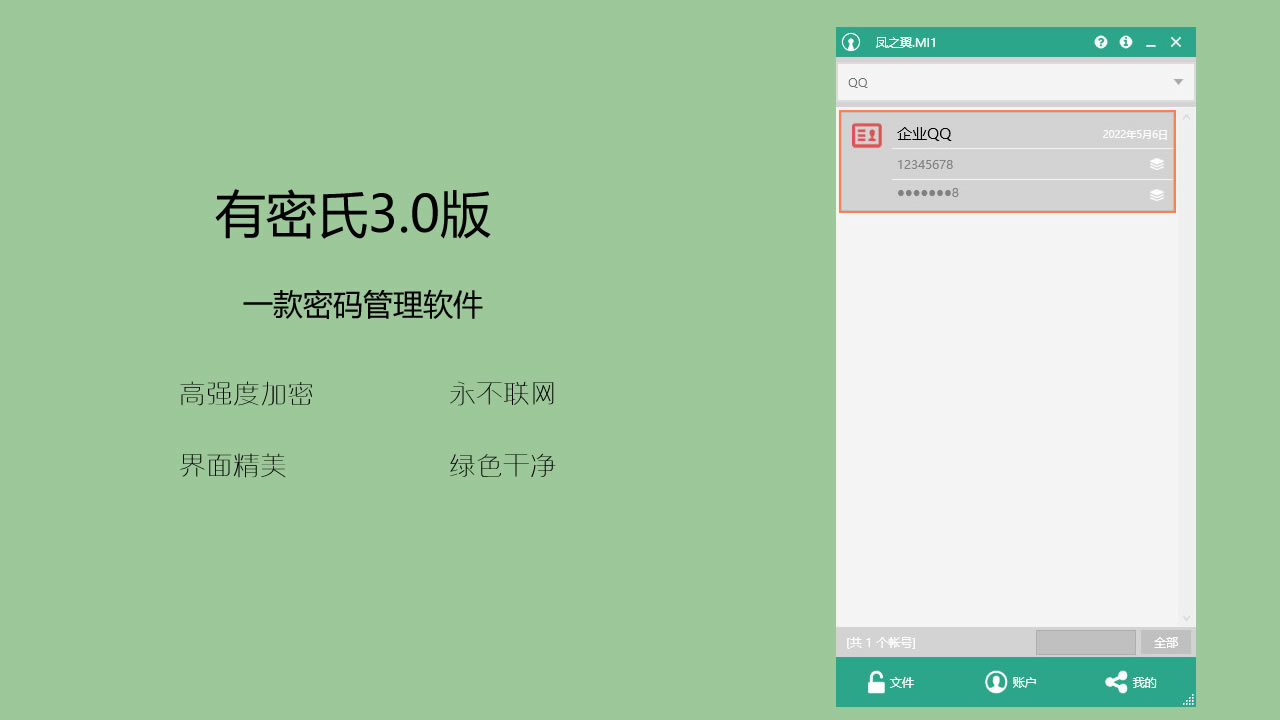Click the scrollbar up arrow
This screenshot has height=720, width=1280.
click(1186, 114)
